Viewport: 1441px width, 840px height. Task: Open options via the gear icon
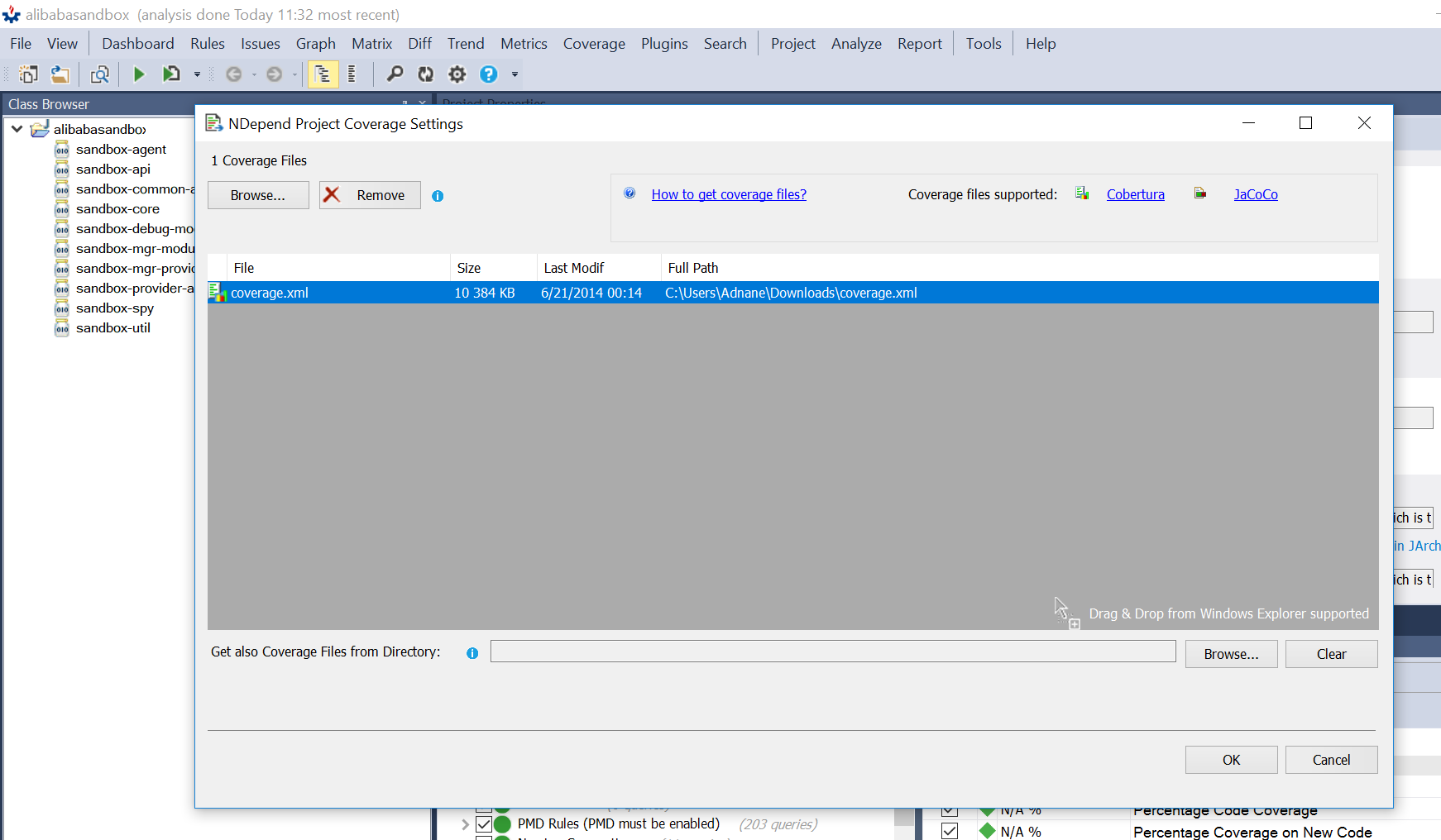coord(457,74)
